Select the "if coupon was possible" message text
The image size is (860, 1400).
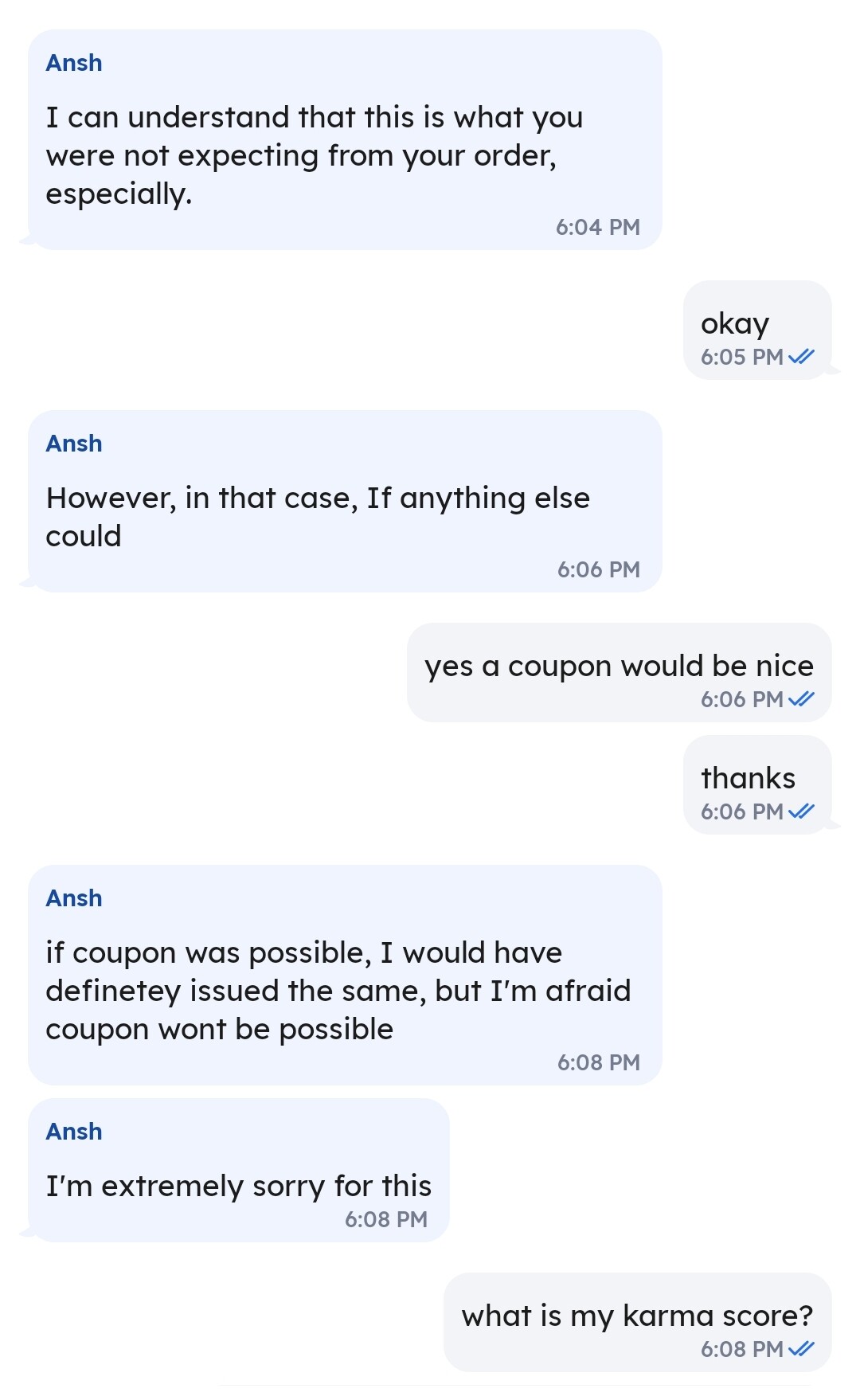pos(338,991)
